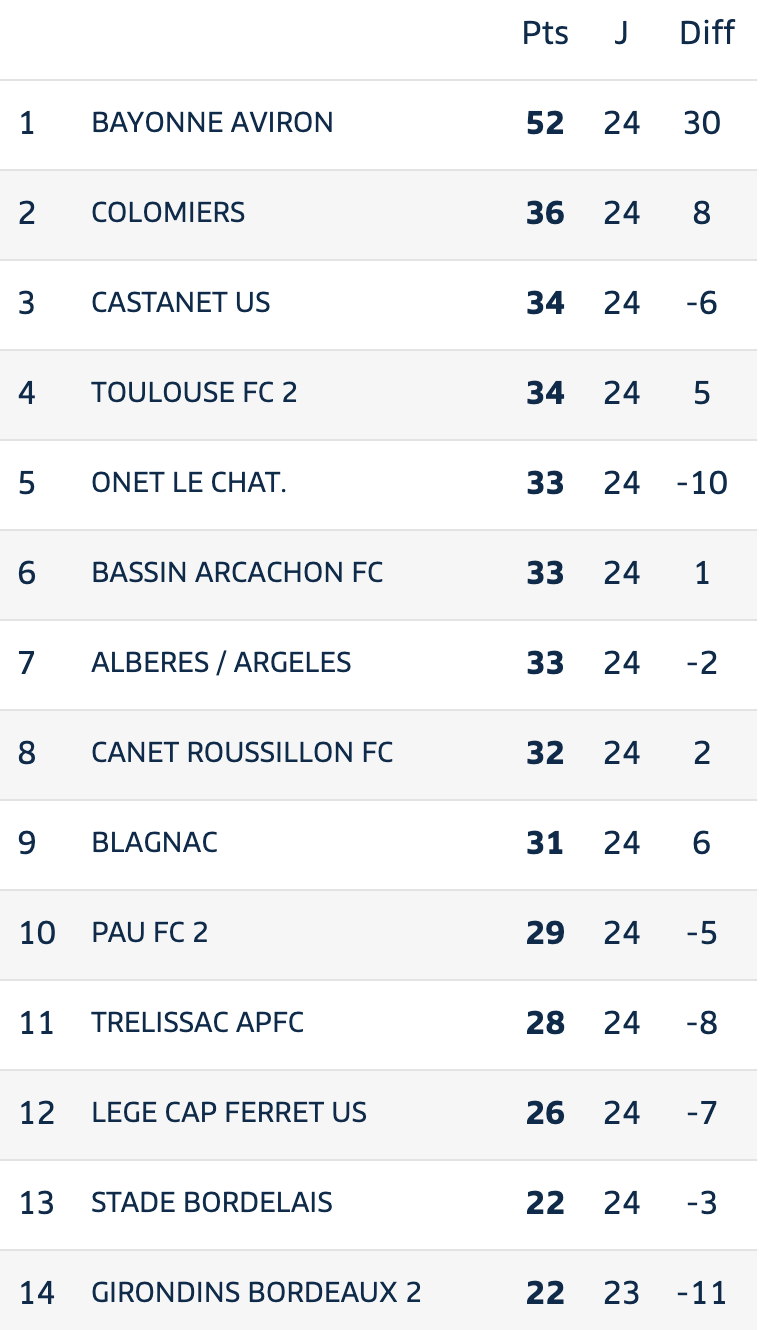
Task: Click the Pts column header
Action: (545, 34)
